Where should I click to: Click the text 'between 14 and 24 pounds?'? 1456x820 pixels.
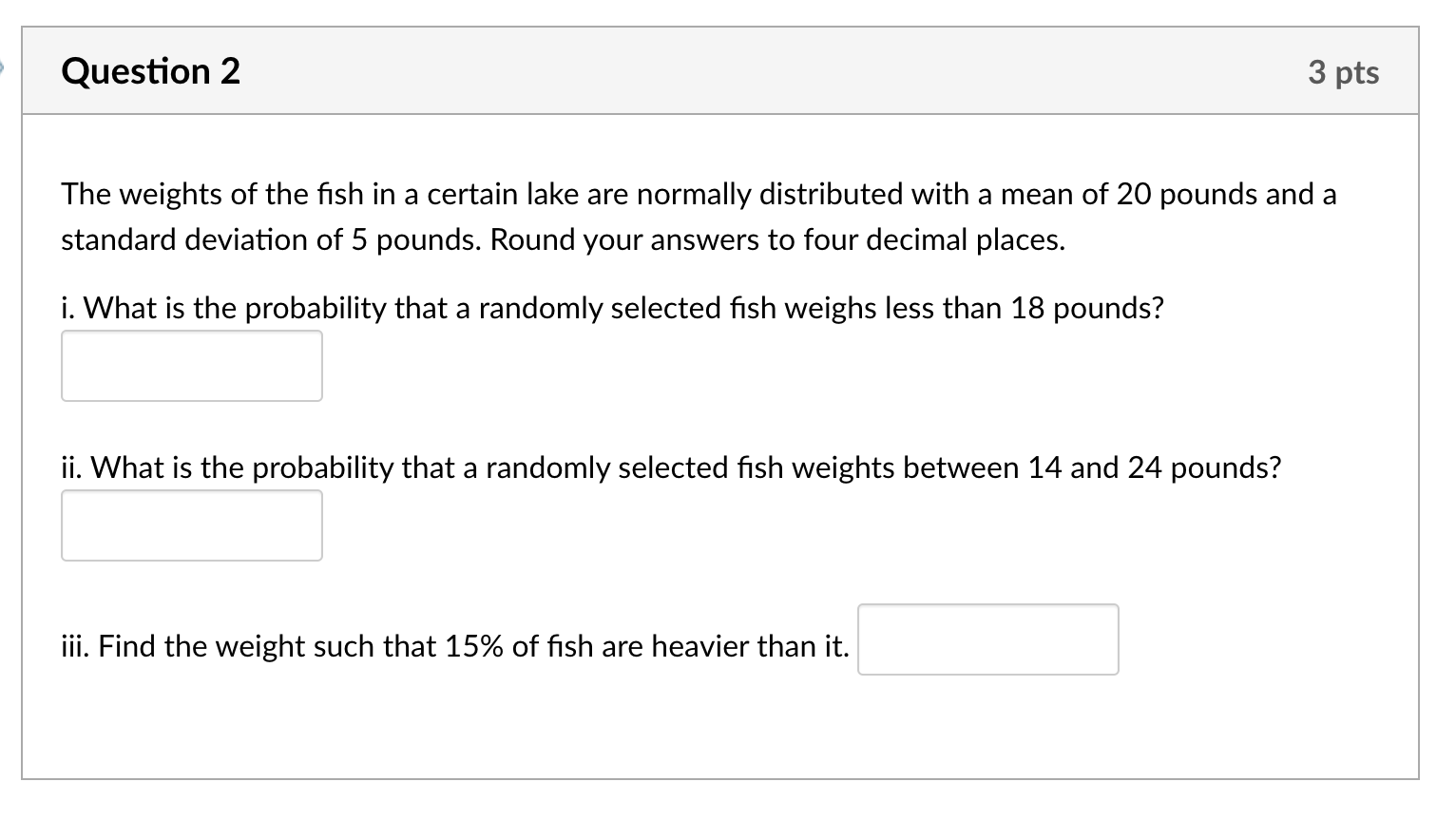1092,467
